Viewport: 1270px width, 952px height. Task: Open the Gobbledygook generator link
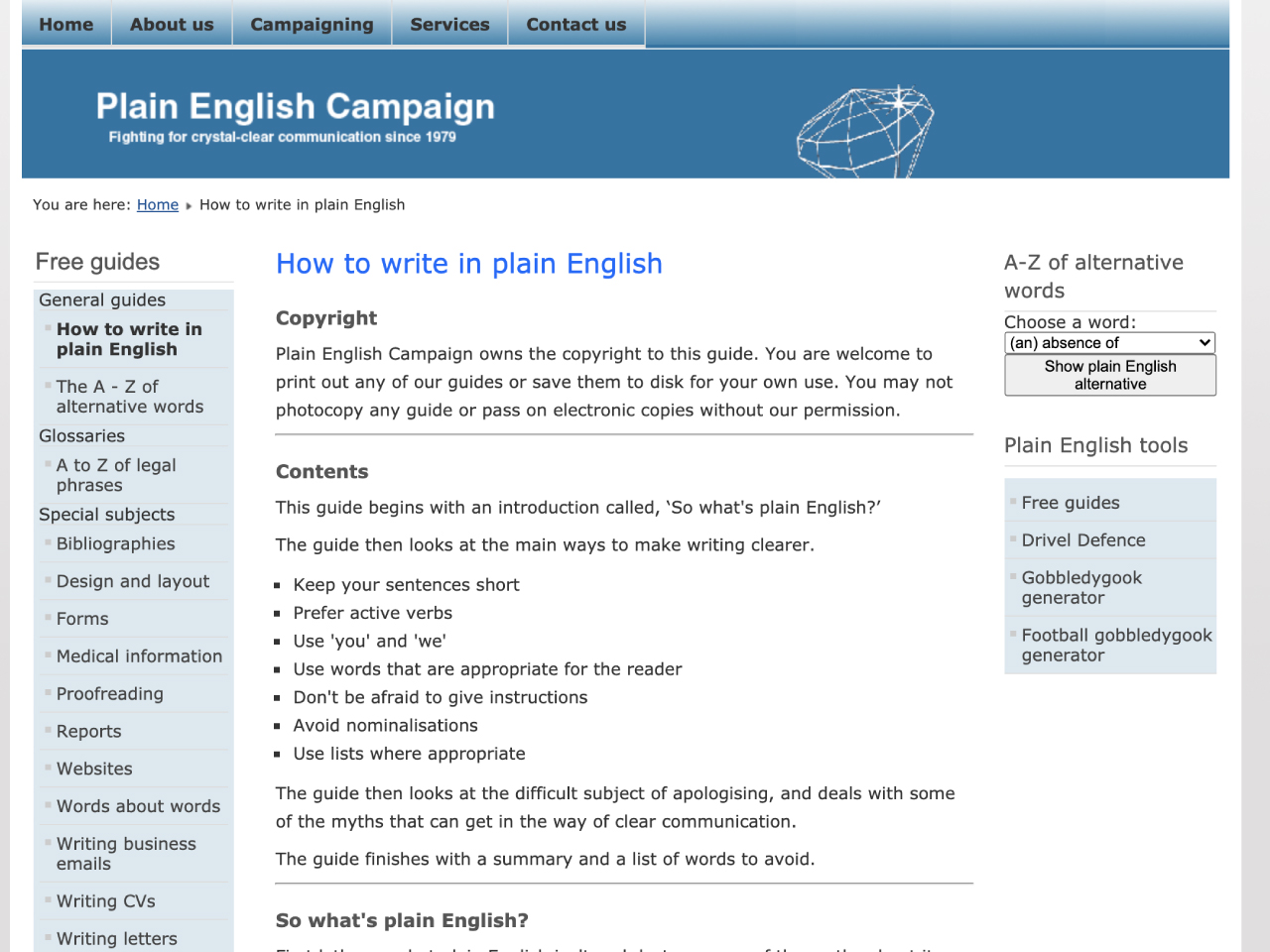[1081, 588]
